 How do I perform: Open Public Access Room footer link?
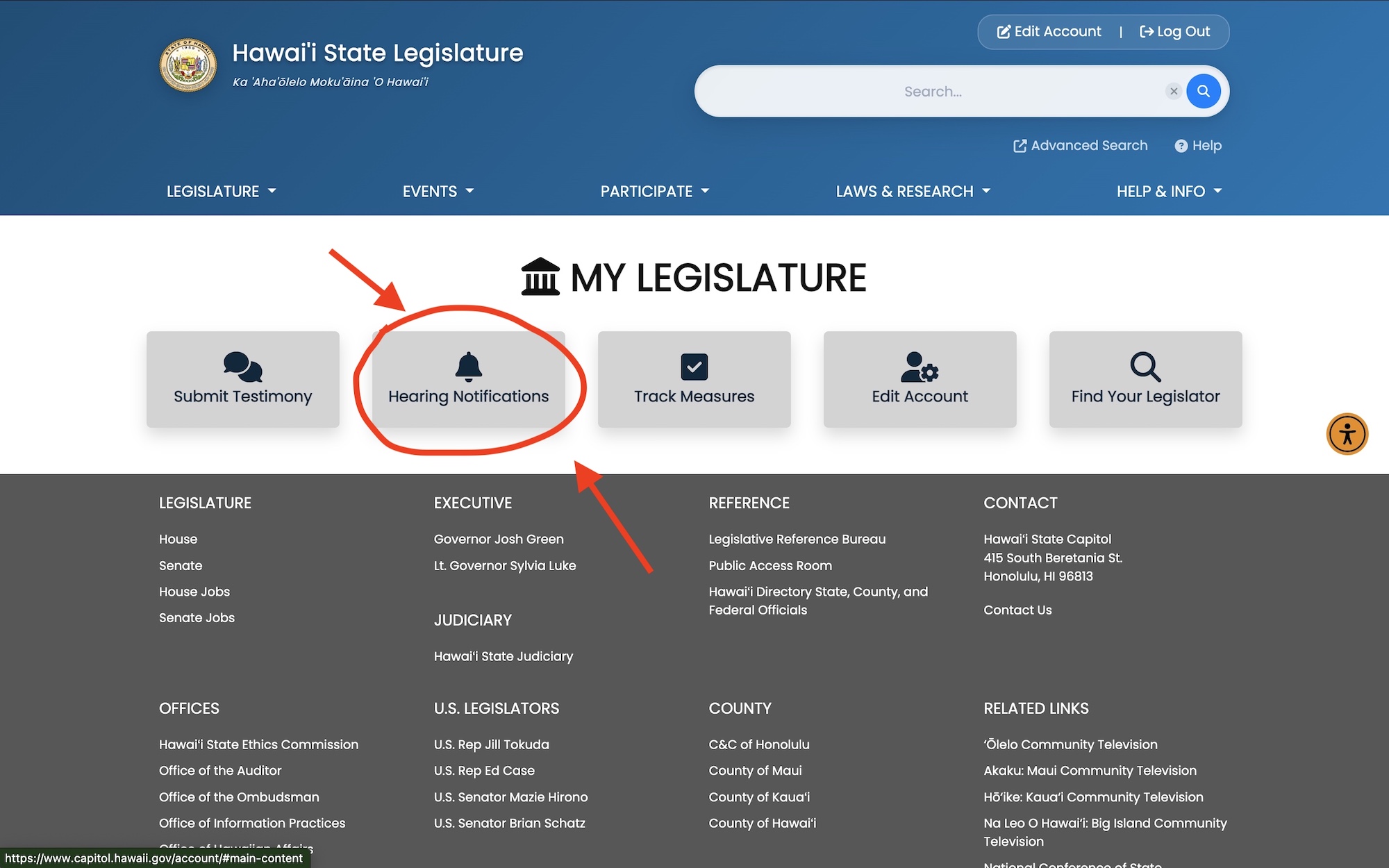coord(770,566)
